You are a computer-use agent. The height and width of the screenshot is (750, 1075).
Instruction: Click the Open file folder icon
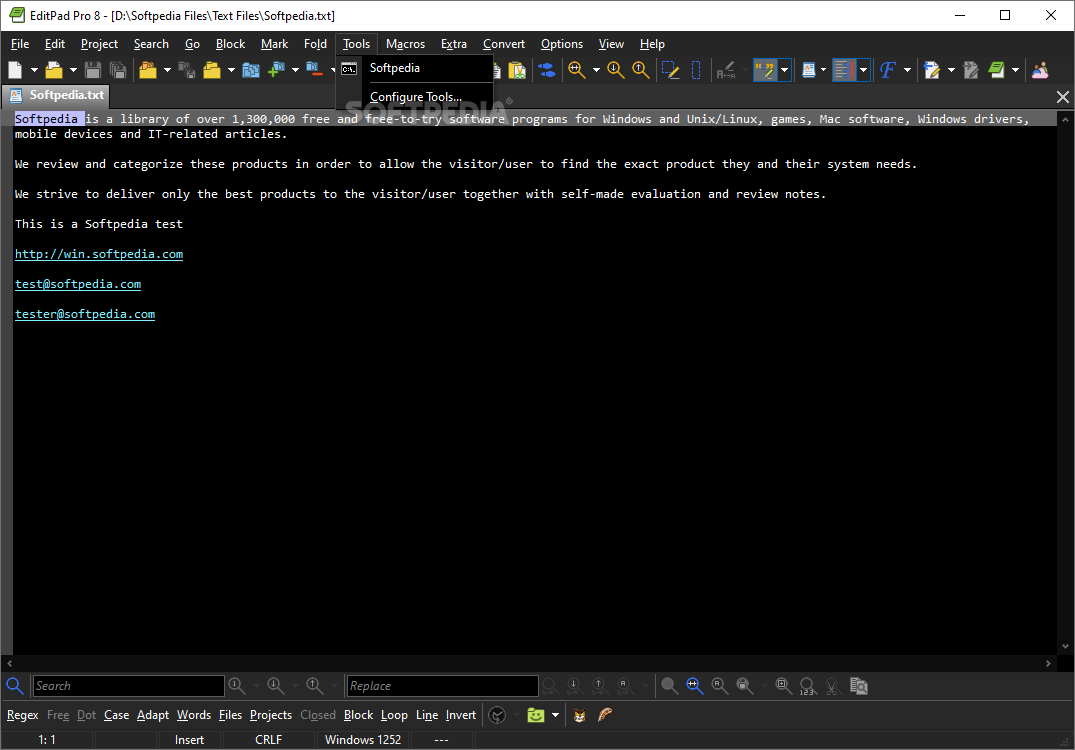click(x=54, y=70)
